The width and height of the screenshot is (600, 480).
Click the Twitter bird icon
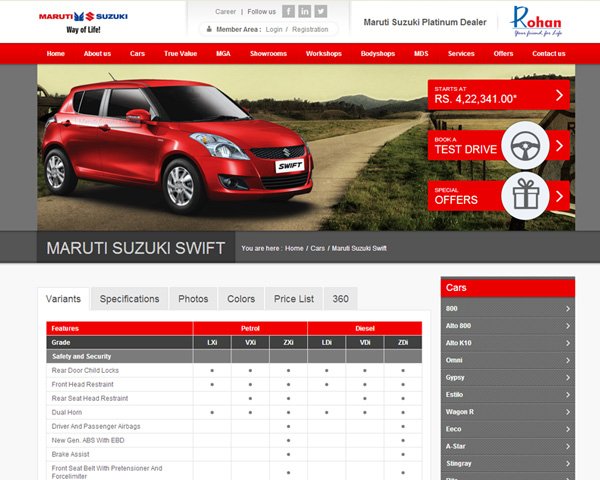coord(321,11)
